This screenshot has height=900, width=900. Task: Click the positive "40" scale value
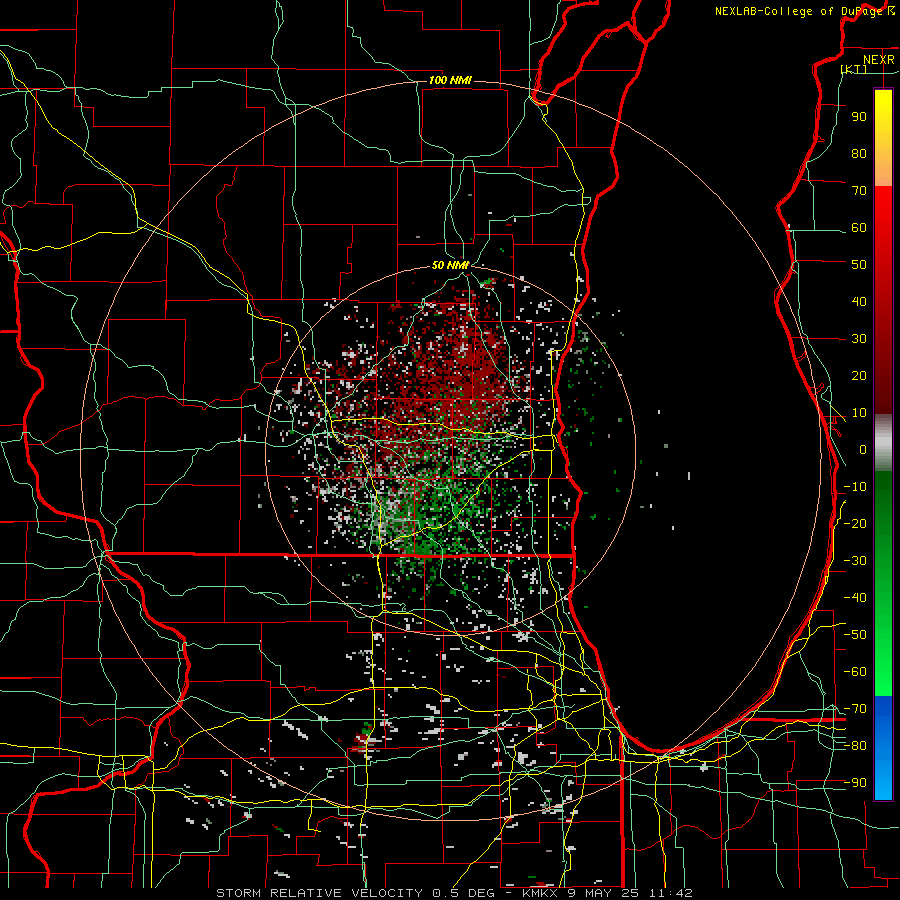coord(859,302)
